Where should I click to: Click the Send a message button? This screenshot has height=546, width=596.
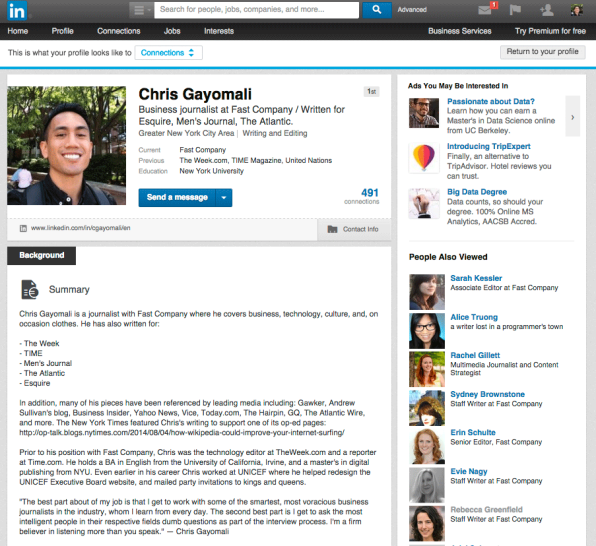pos(177,198)
